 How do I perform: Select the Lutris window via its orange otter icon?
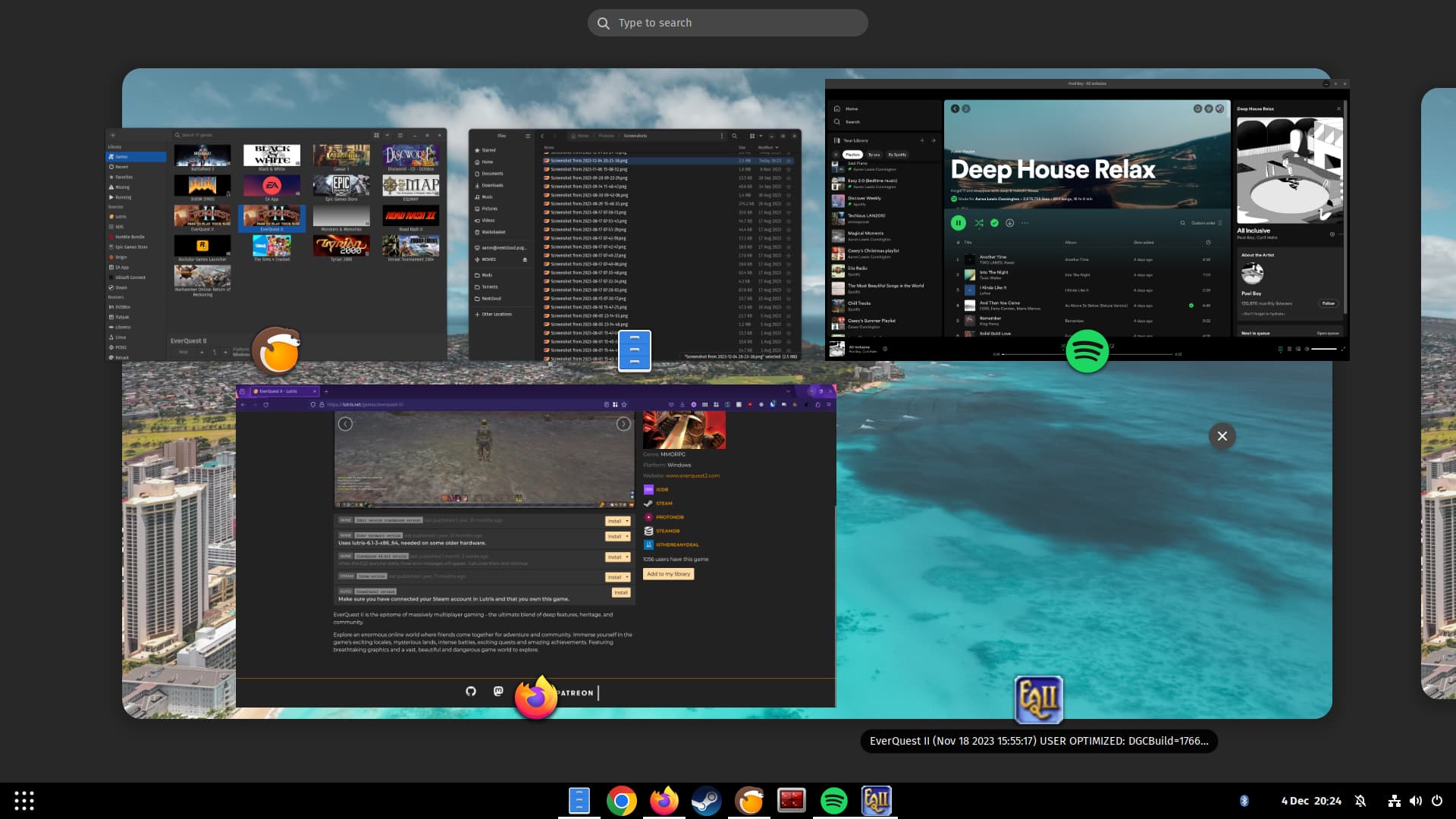coord(277,351)
